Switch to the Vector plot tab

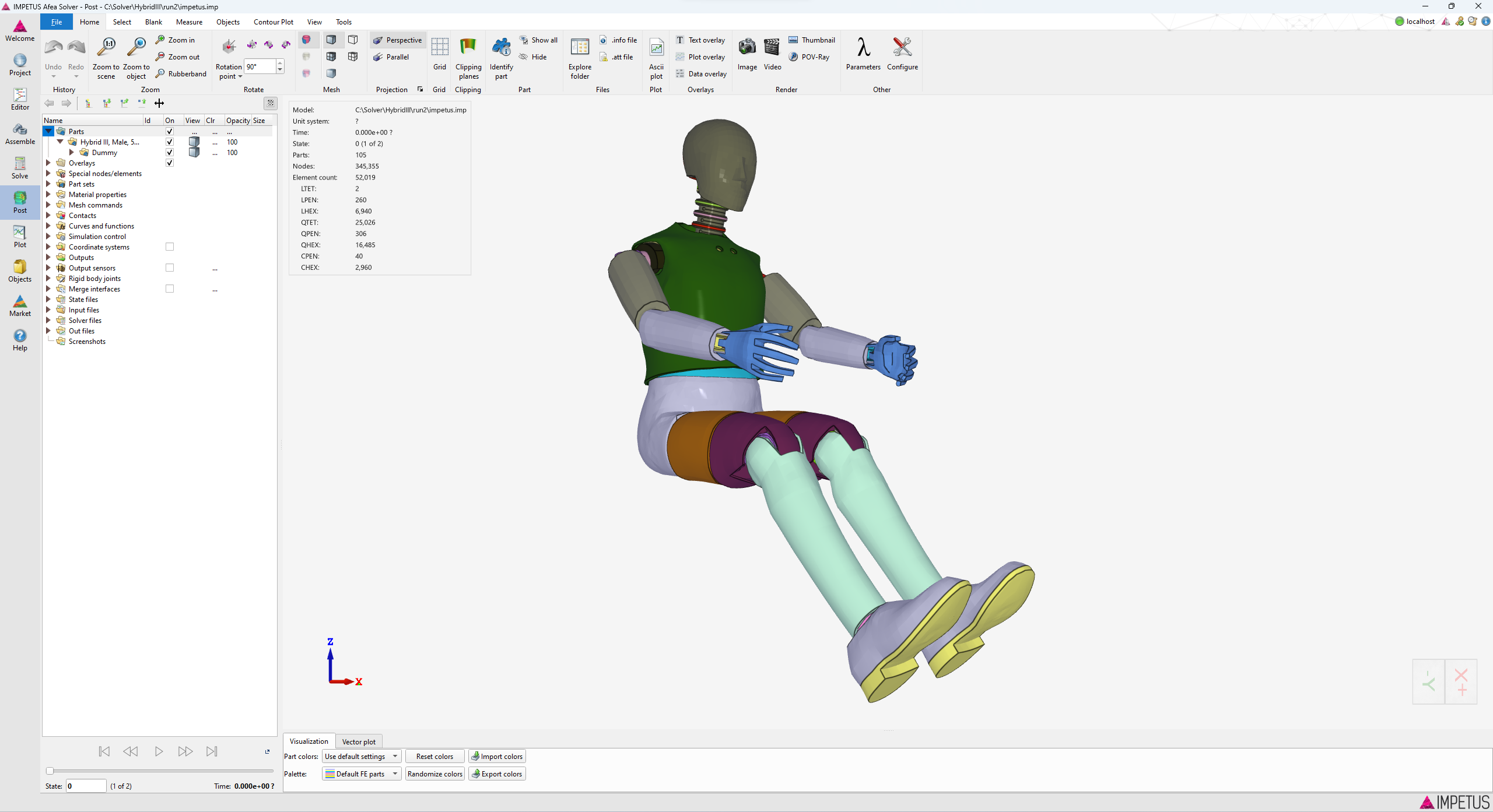coord(359,741)
